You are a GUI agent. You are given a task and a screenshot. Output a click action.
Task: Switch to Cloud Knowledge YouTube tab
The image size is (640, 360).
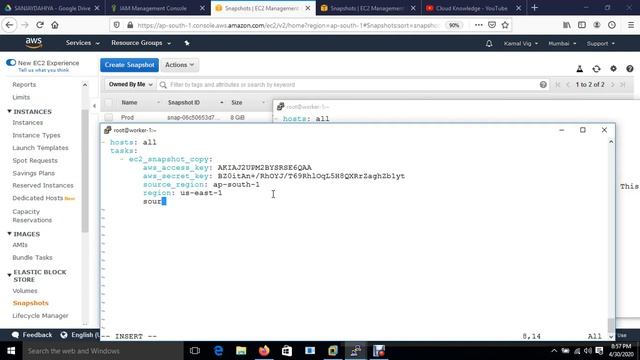[x=473, y=8]
